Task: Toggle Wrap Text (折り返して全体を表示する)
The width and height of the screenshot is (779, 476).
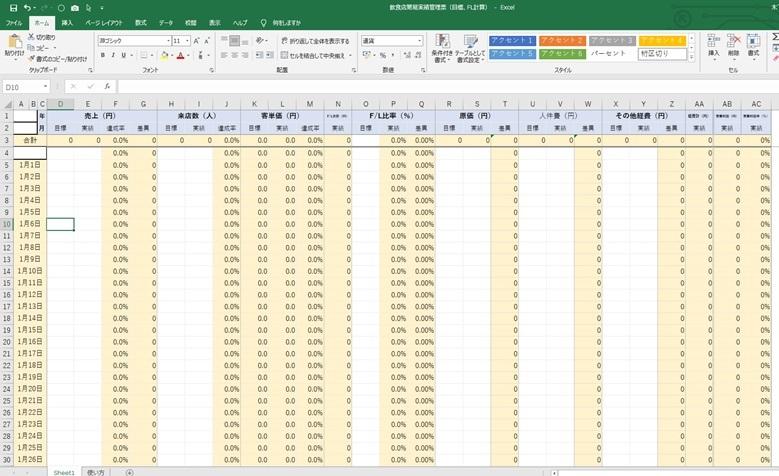Action: (x=315, y=41)
